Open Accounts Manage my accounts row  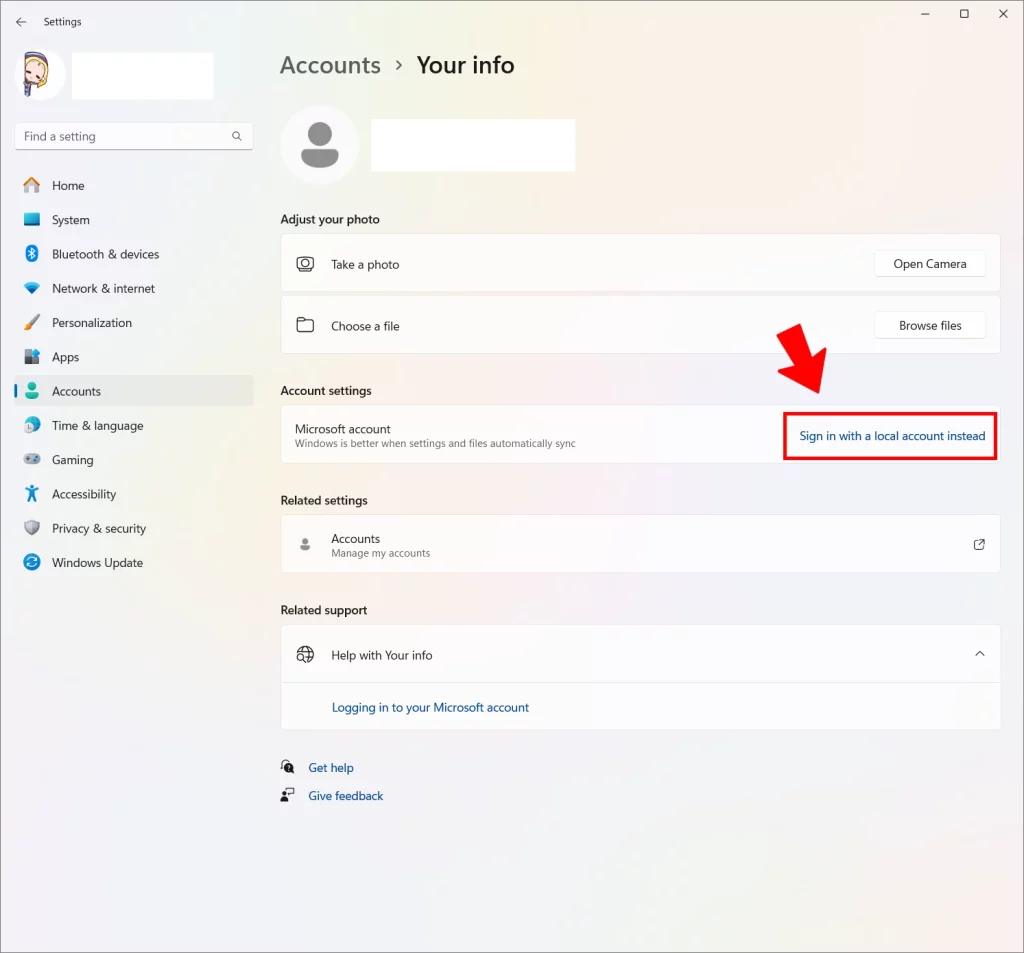point(640,544)
